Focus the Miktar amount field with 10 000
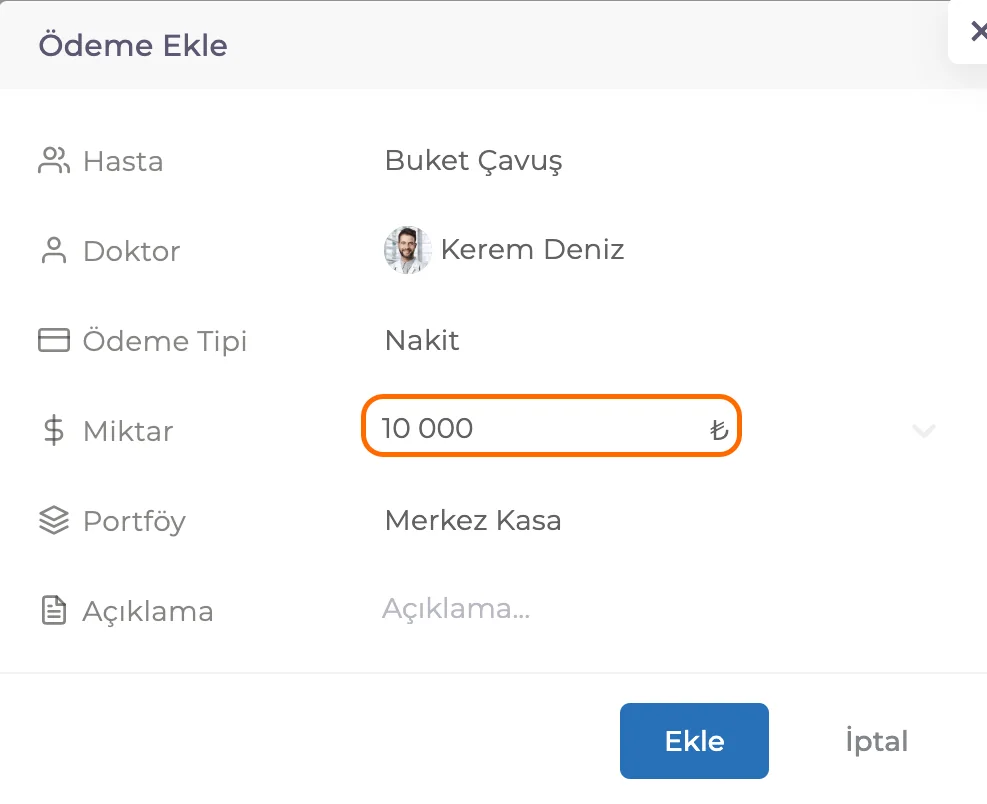The image size is (987, 804). pyautogui.click(x=551, y=426)
